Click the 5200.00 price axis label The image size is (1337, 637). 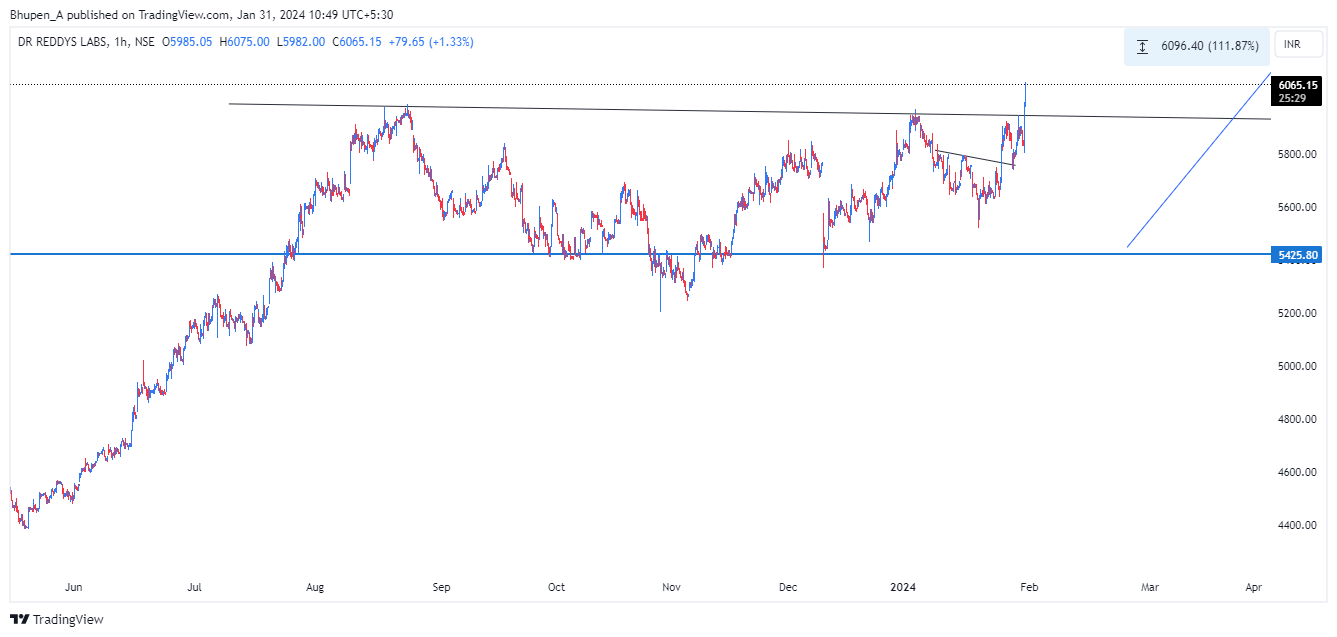1298,314
